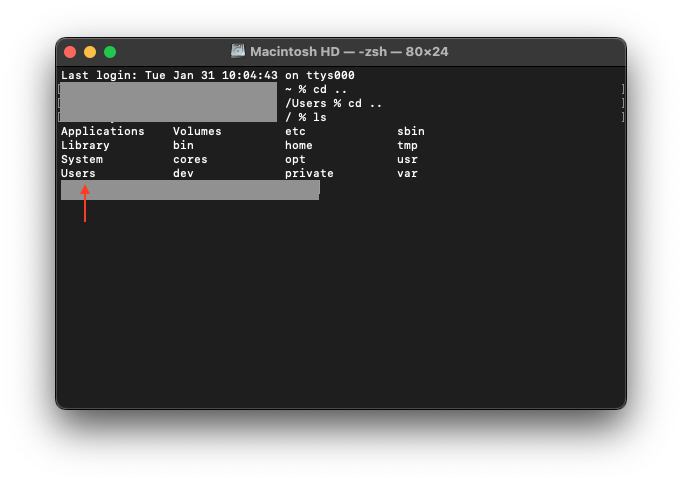Viewport: 682px width, 483px height.
Task: Click the window title 'Macintosh HD — -zsh — 80×24'
Action: [x=349, y=52]
